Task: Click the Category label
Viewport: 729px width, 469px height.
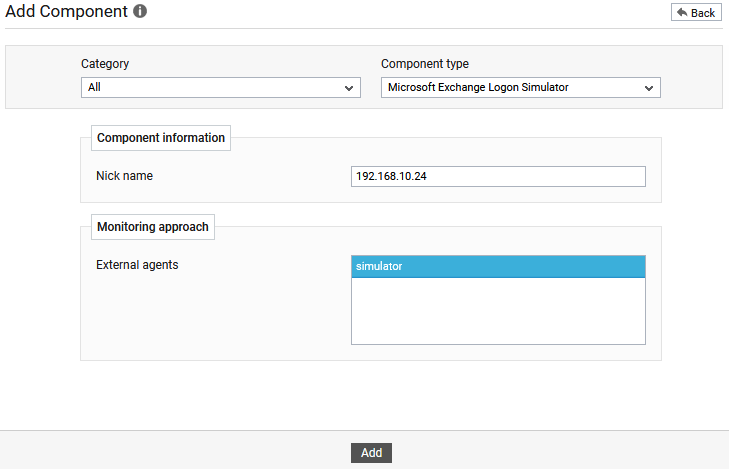Action: (x=105, y=64)
